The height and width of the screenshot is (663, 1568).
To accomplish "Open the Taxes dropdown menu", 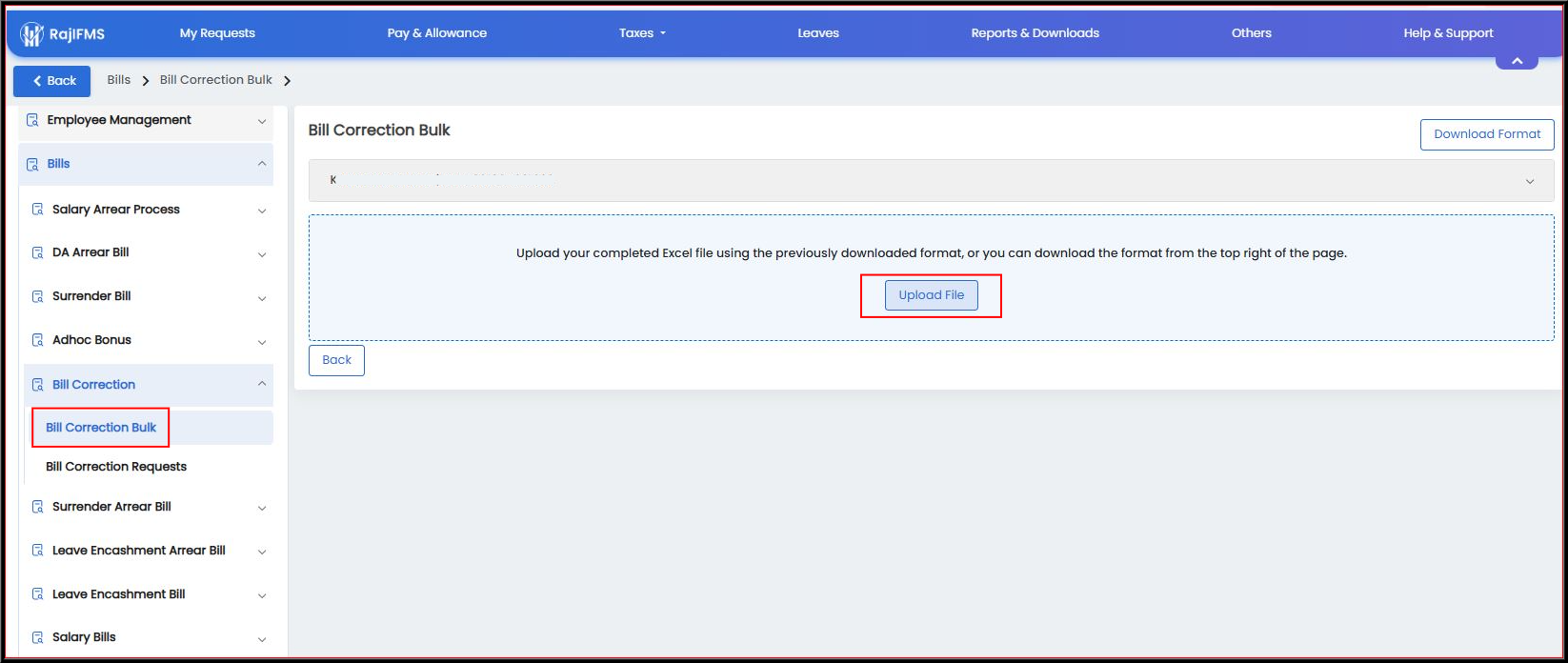I will point(643,33).
